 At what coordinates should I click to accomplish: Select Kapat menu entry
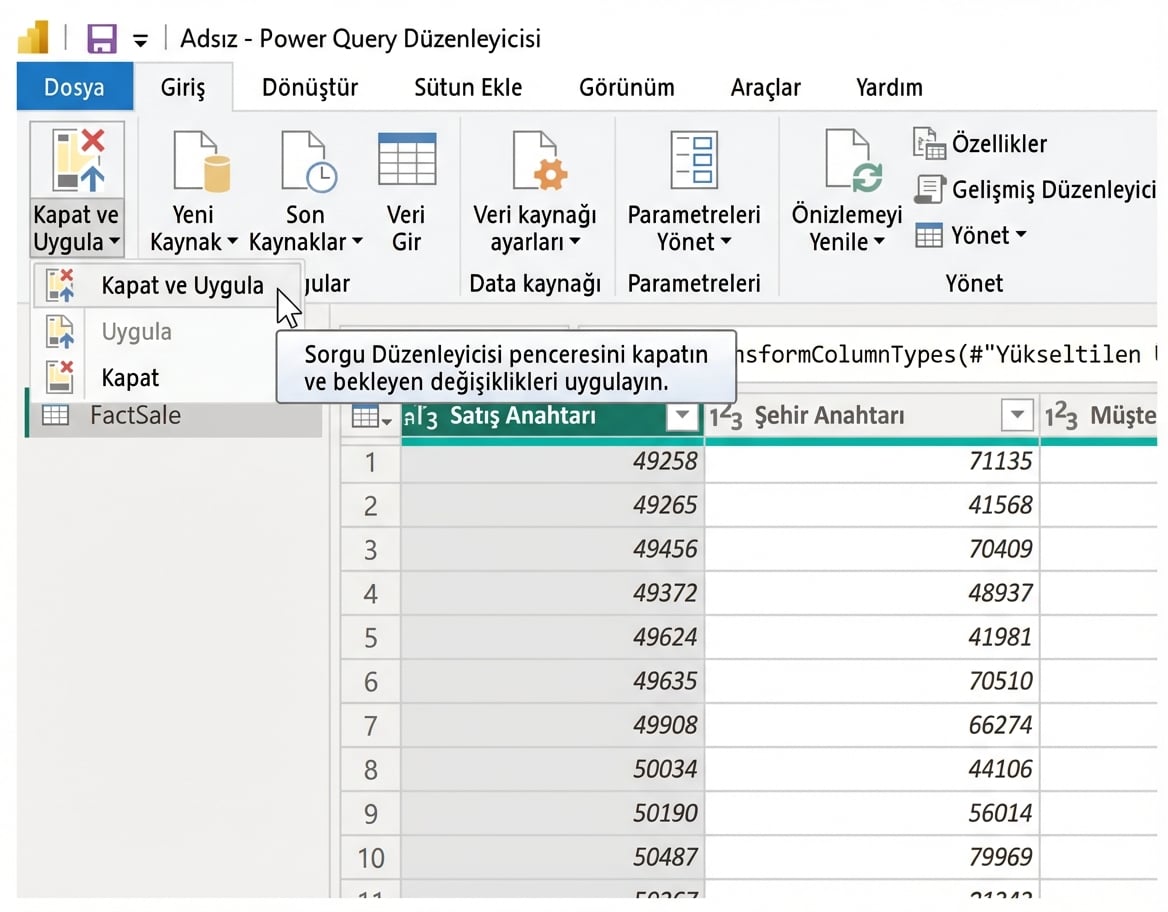click(155, 377)
